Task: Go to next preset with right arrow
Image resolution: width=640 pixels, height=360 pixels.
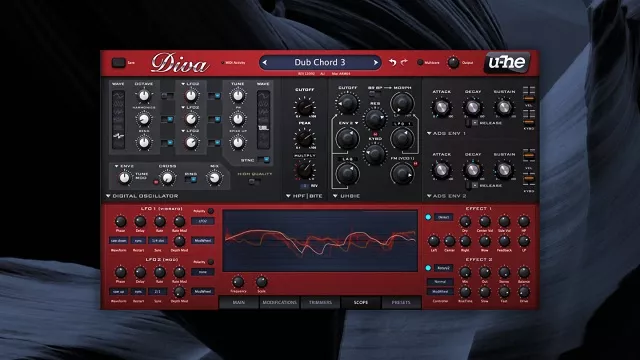Action: click(376, 62)
